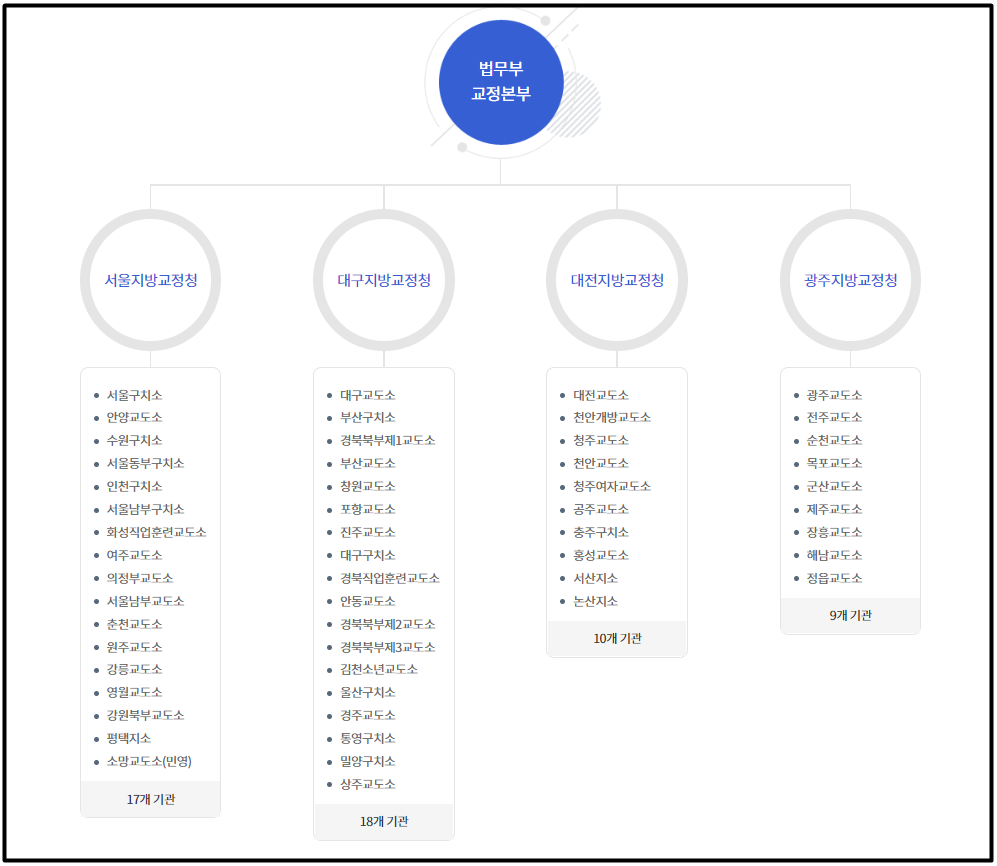Select 상주교도소 entry
The width and height of the screenshot is (997, 866).
[368, 784]
